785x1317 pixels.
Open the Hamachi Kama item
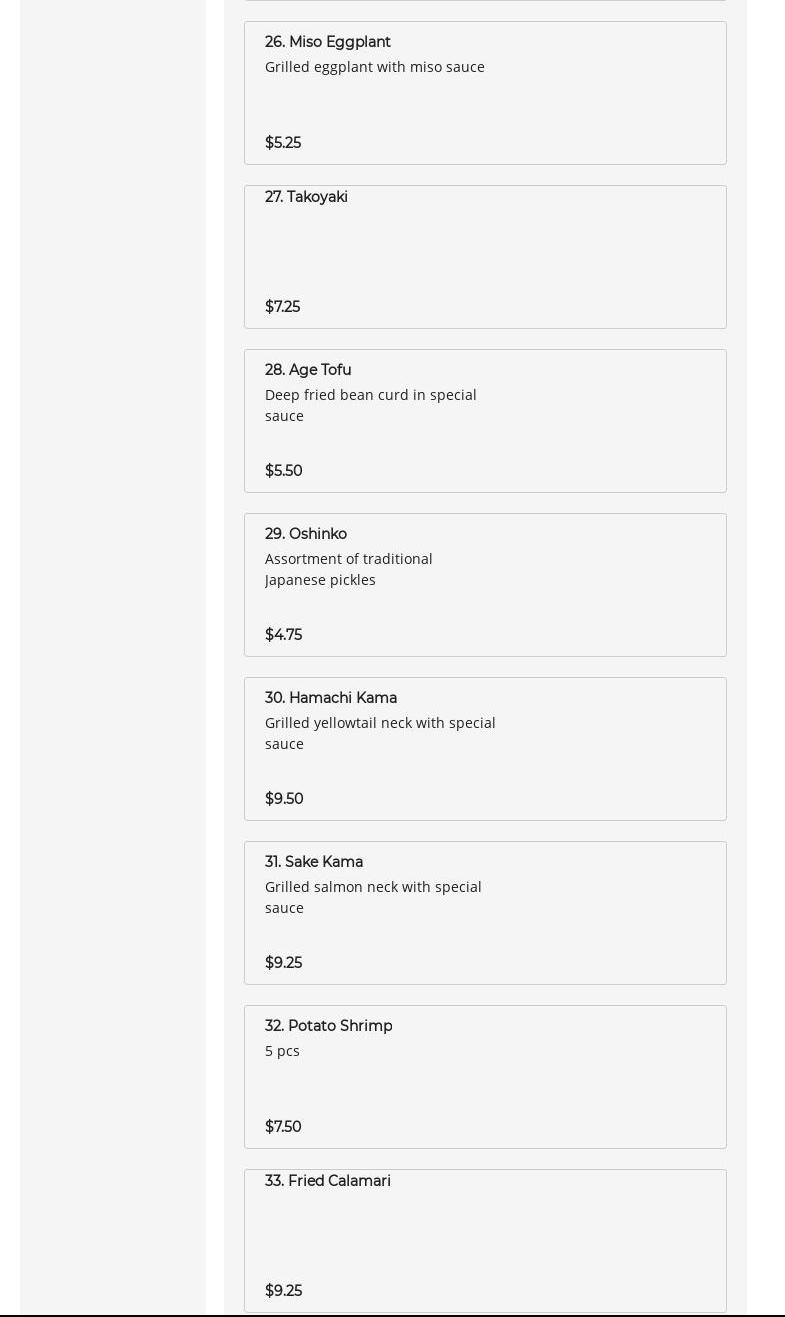pos(331,698)
